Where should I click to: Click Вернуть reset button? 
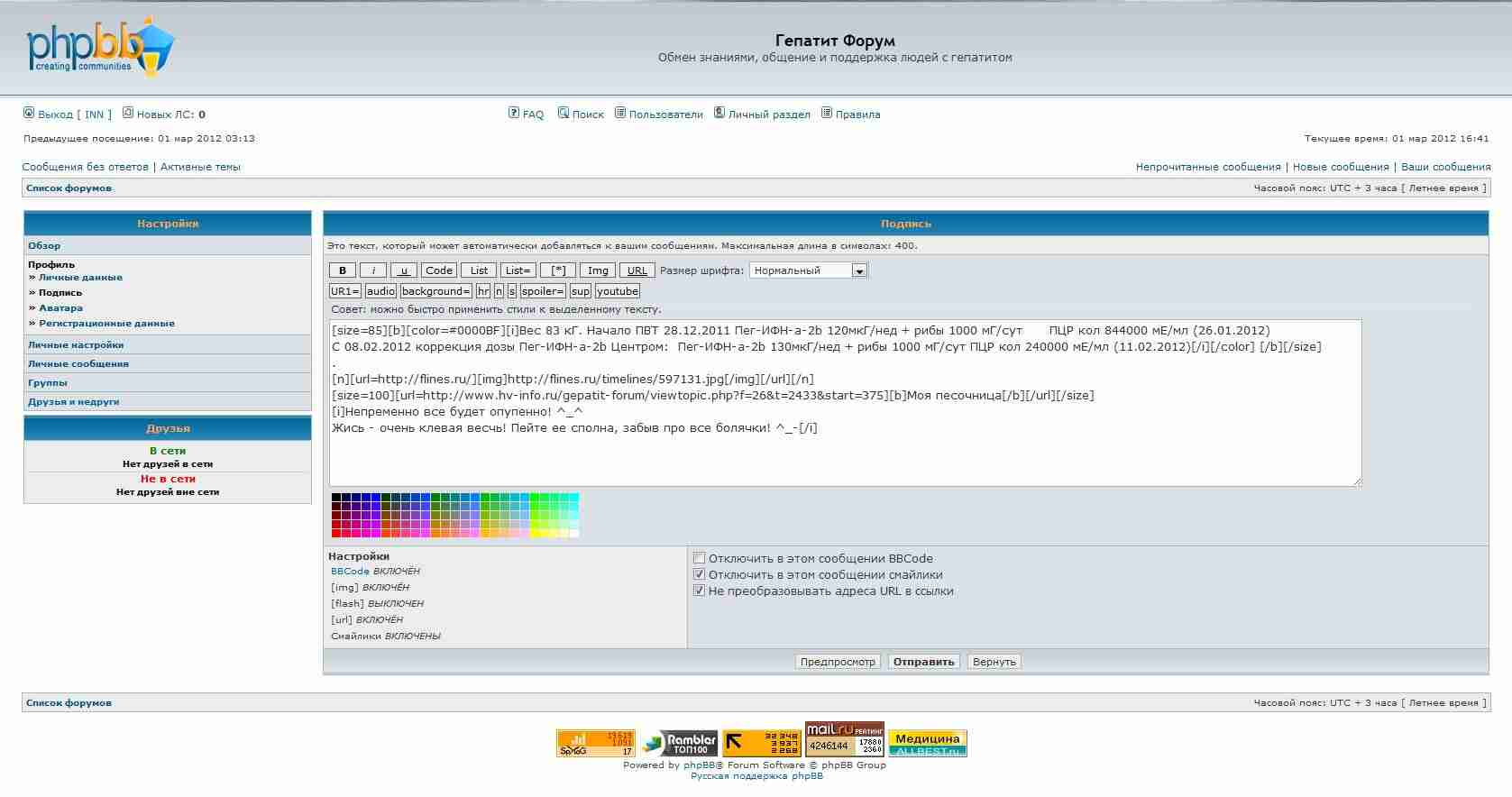pyautogui.click(x=994, y=662)
